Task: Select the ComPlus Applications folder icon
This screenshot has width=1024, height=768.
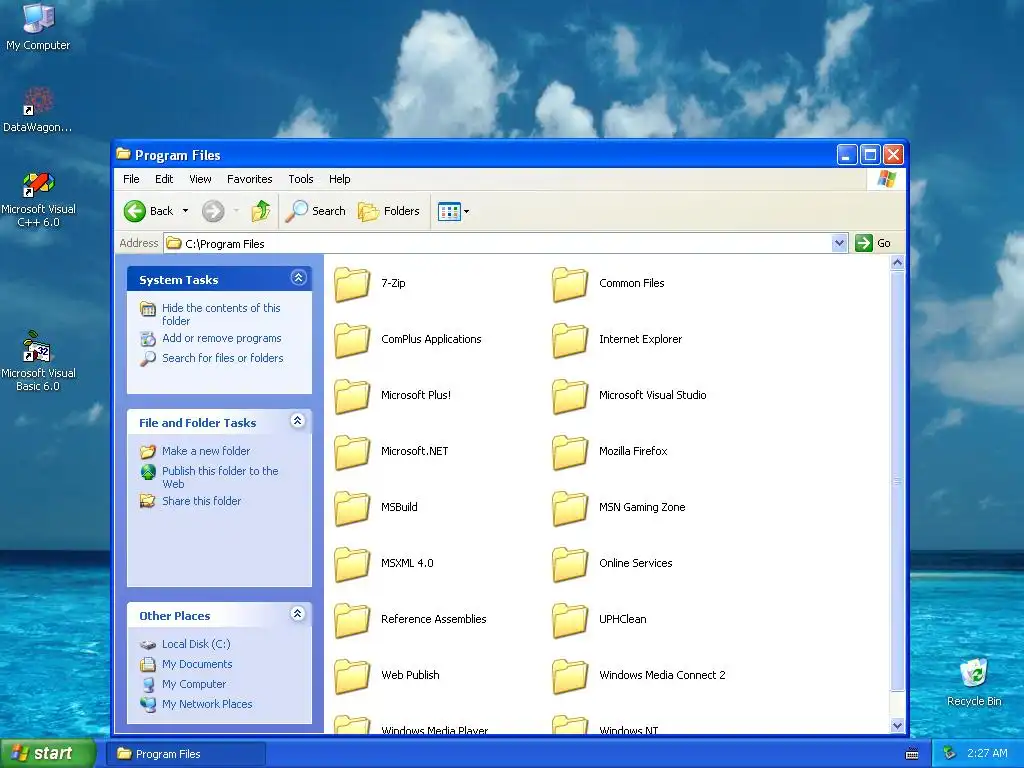Action: pos(352,340)
